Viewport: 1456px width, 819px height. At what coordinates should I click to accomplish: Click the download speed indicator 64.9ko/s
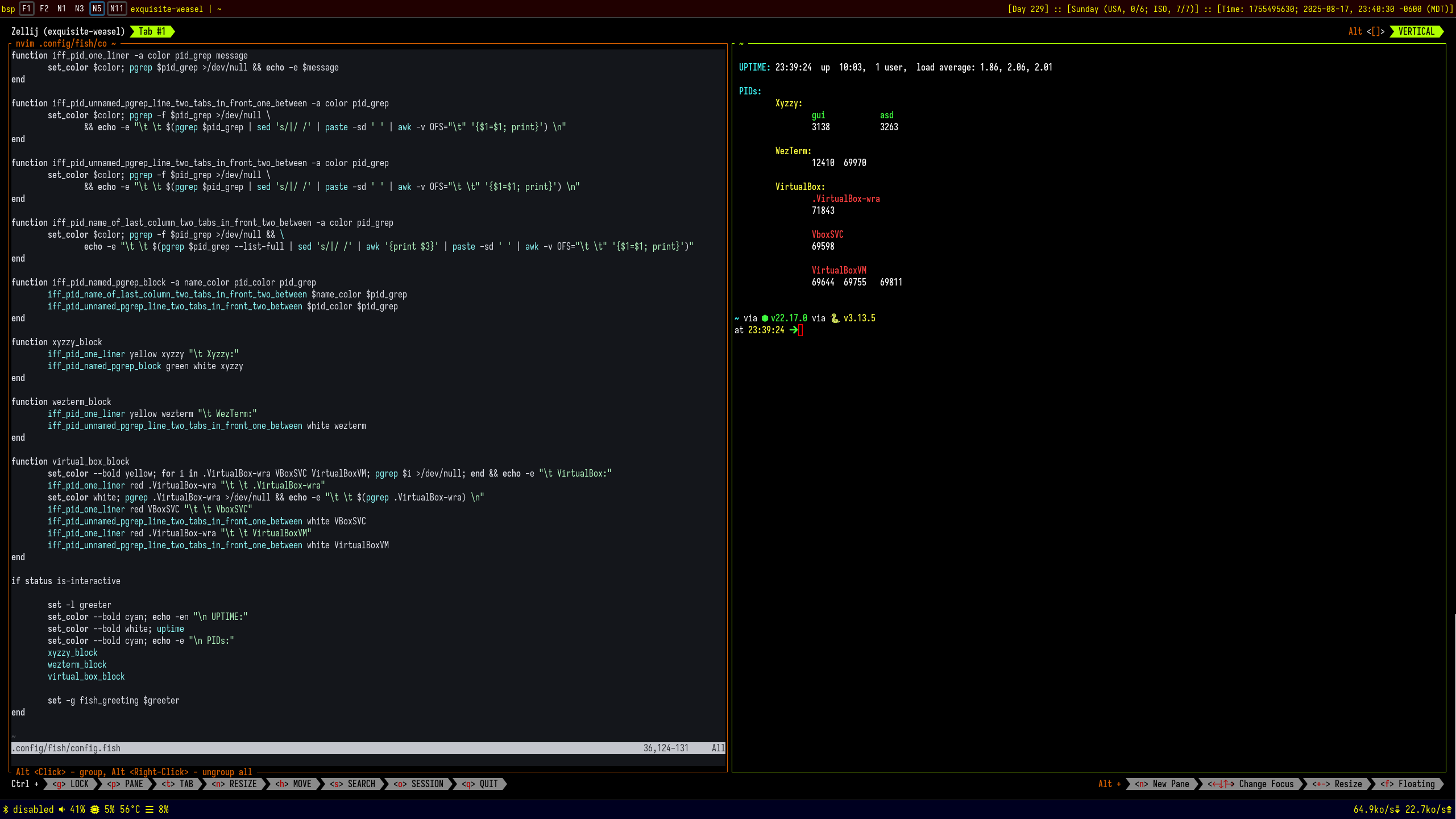click(x=1376, y=809)
